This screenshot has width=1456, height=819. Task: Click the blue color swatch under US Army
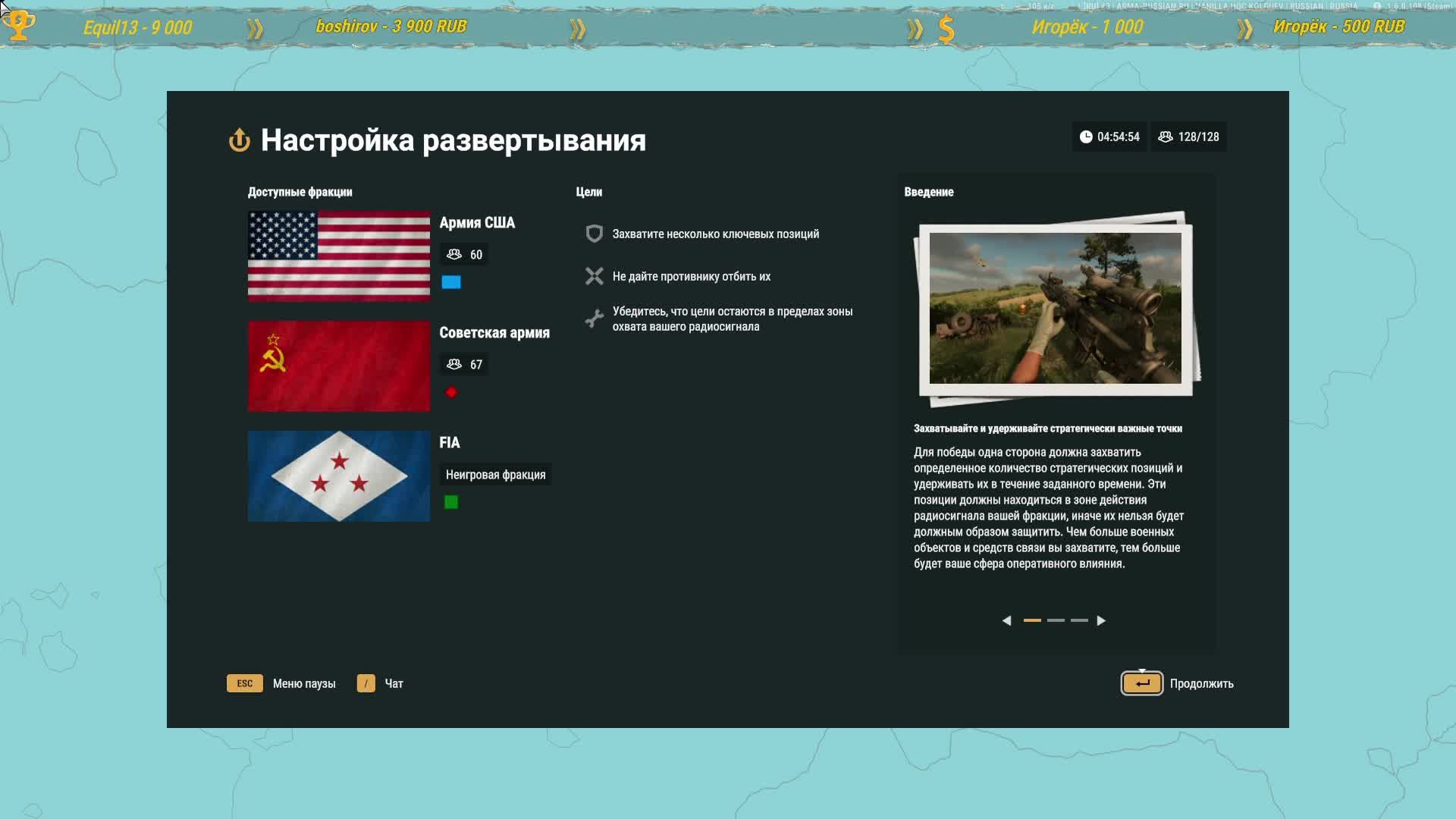pos(452,281)
